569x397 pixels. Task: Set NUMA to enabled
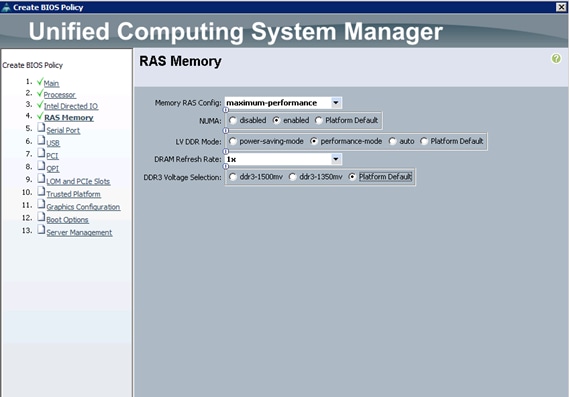pyautogui.click(x=277, y=120)
